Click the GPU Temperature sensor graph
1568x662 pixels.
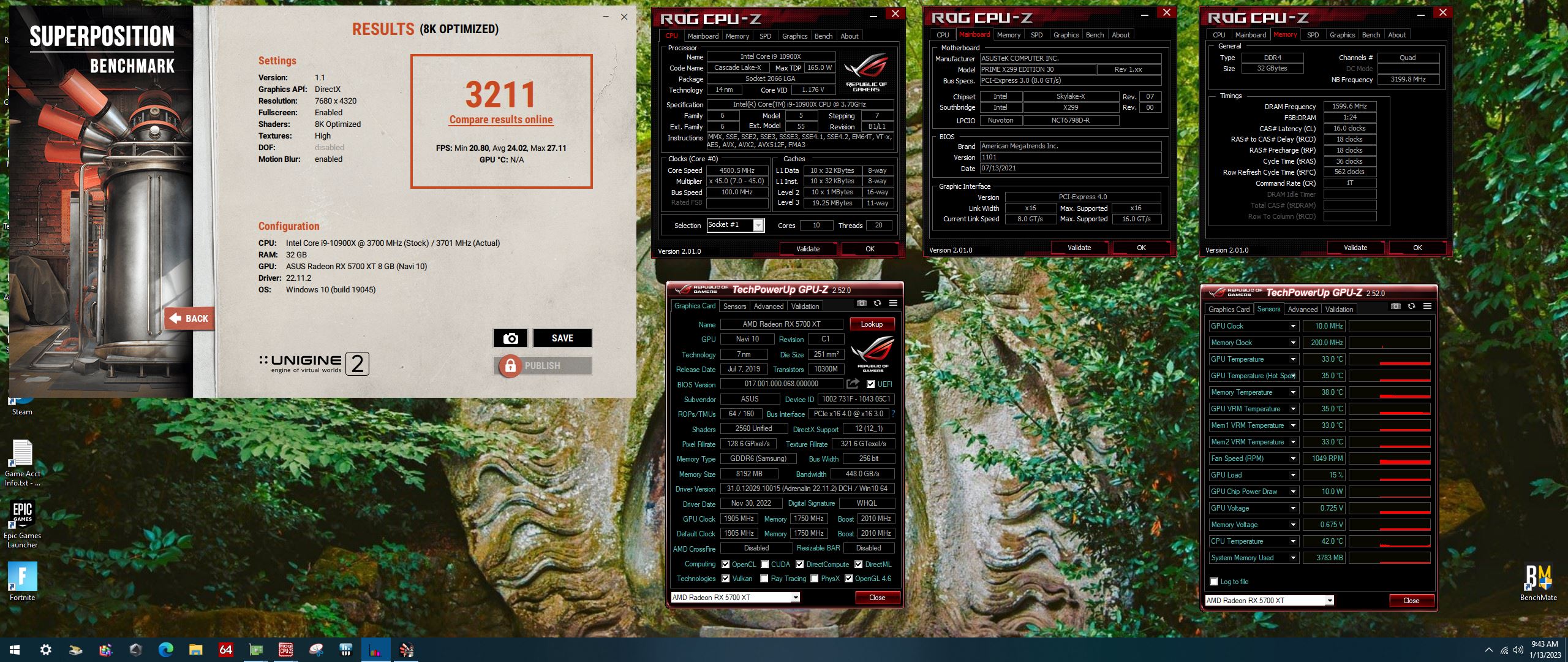click(1389, 359)
